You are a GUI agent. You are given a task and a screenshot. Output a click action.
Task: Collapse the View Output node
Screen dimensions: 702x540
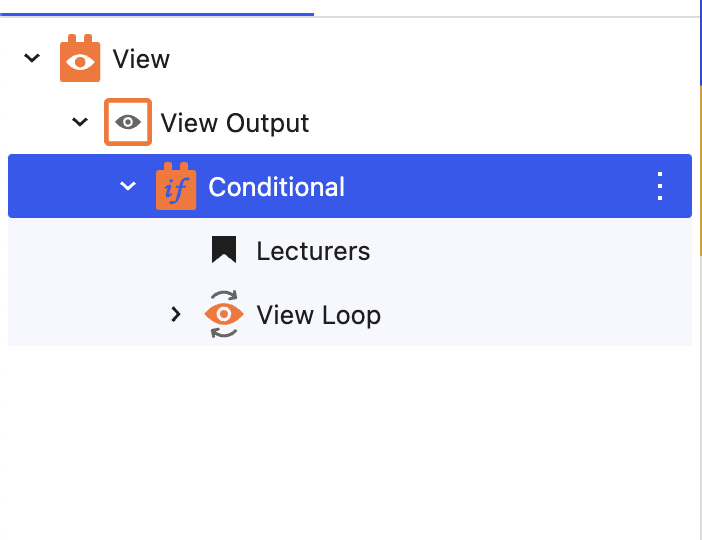(x=80, y=121)
